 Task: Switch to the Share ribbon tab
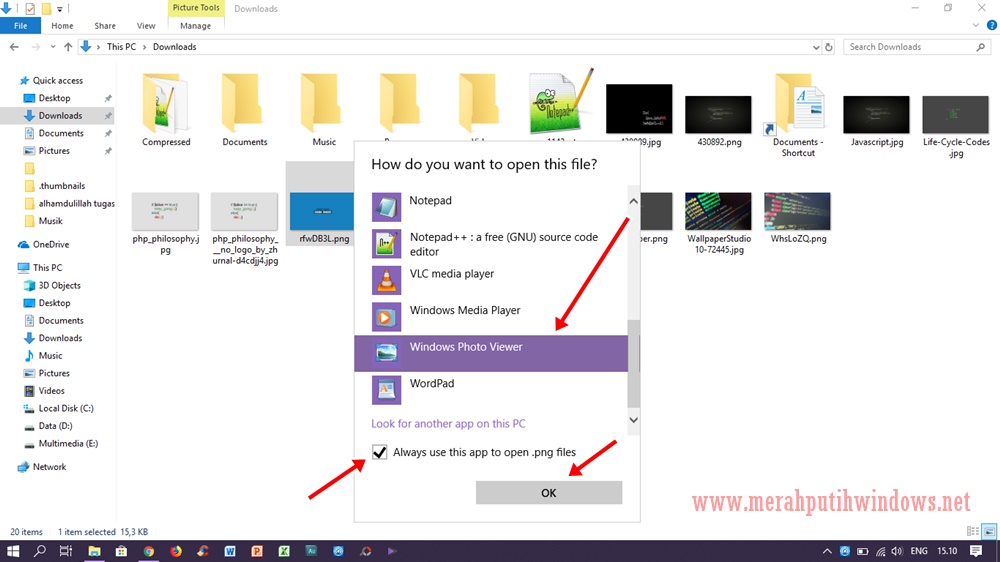tap(105, 26)
